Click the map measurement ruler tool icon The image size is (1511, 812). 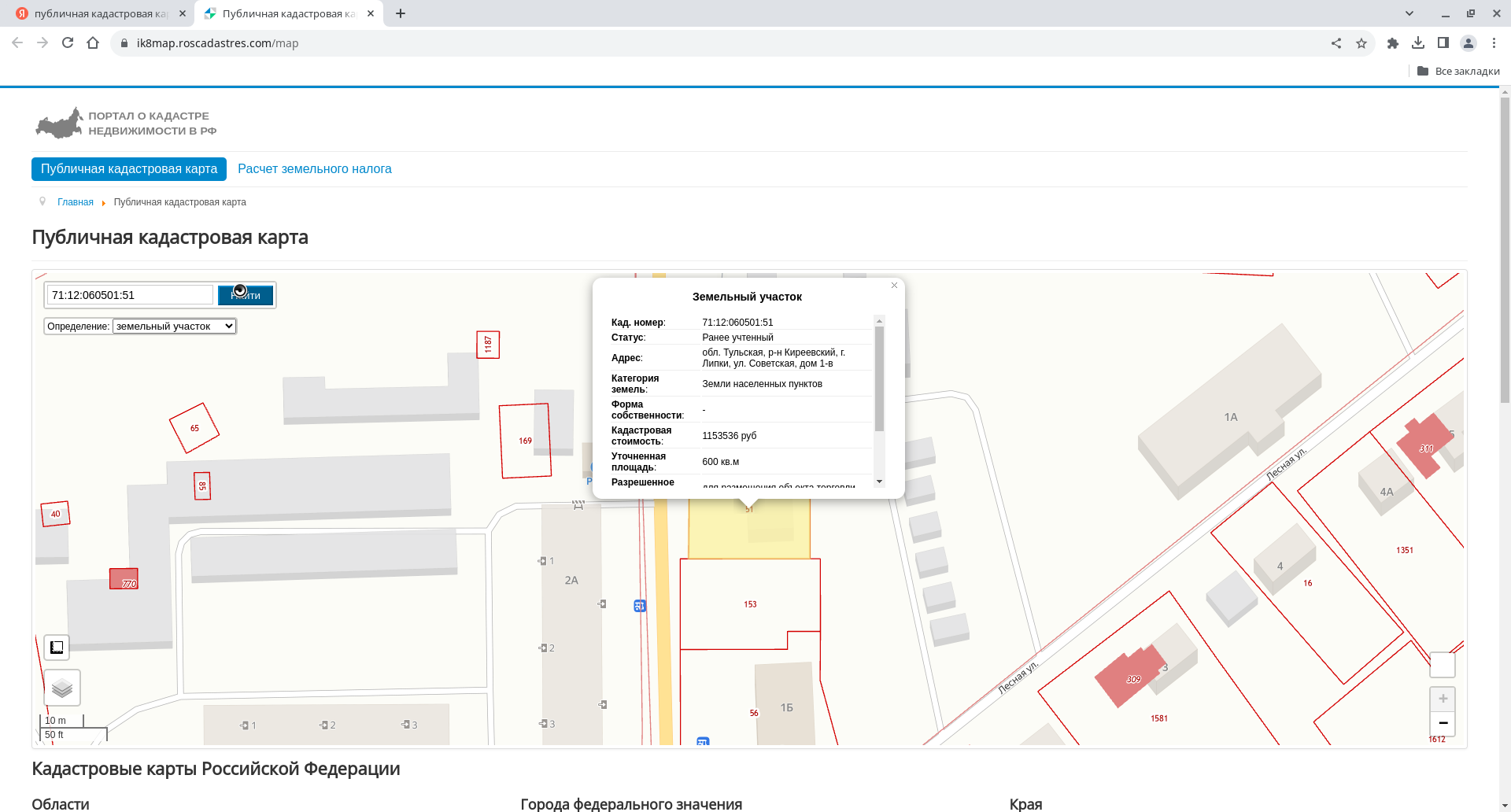coord(57,648)
